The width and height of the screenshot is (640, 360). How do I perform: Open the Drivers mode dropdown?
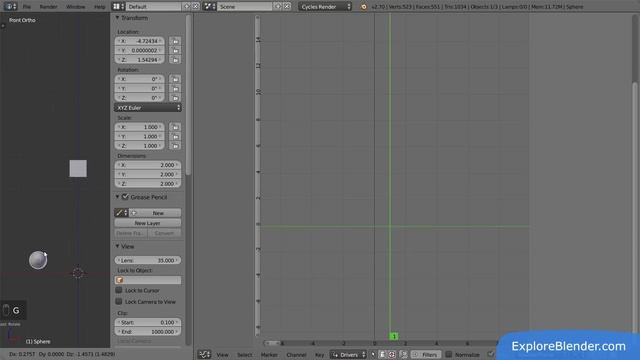click(x=348, y=355)
